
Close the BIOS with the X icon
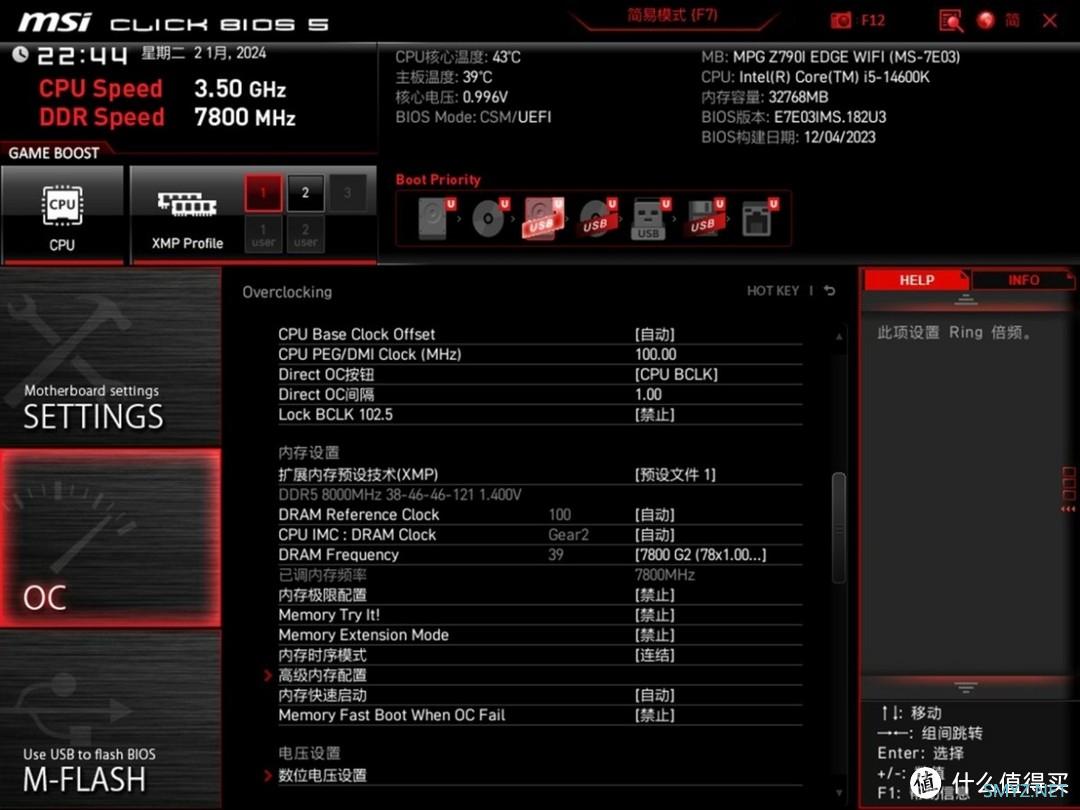(x=1050, y=21)
